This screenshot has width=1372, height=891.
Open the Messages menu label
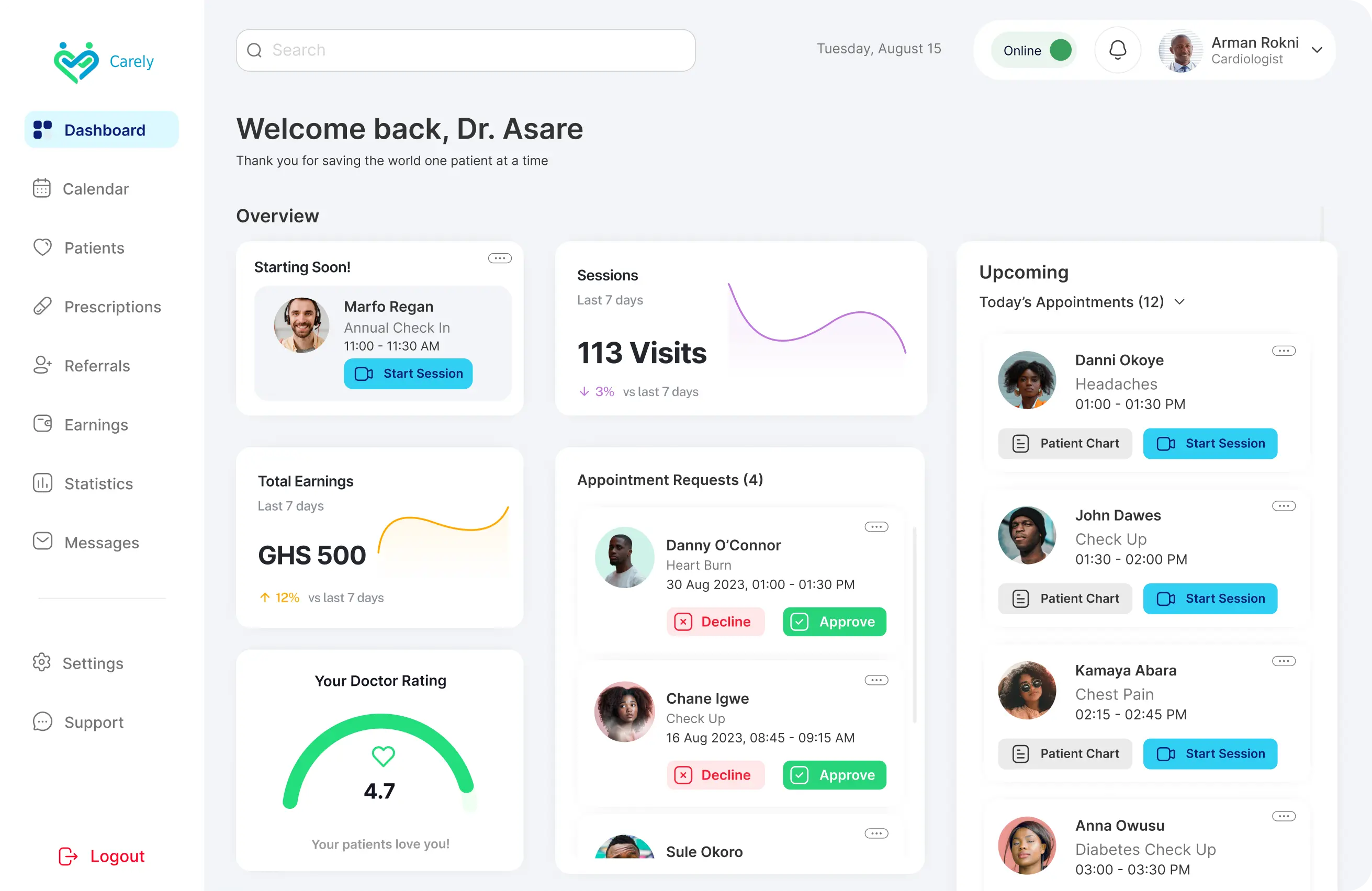coord(102,543)
